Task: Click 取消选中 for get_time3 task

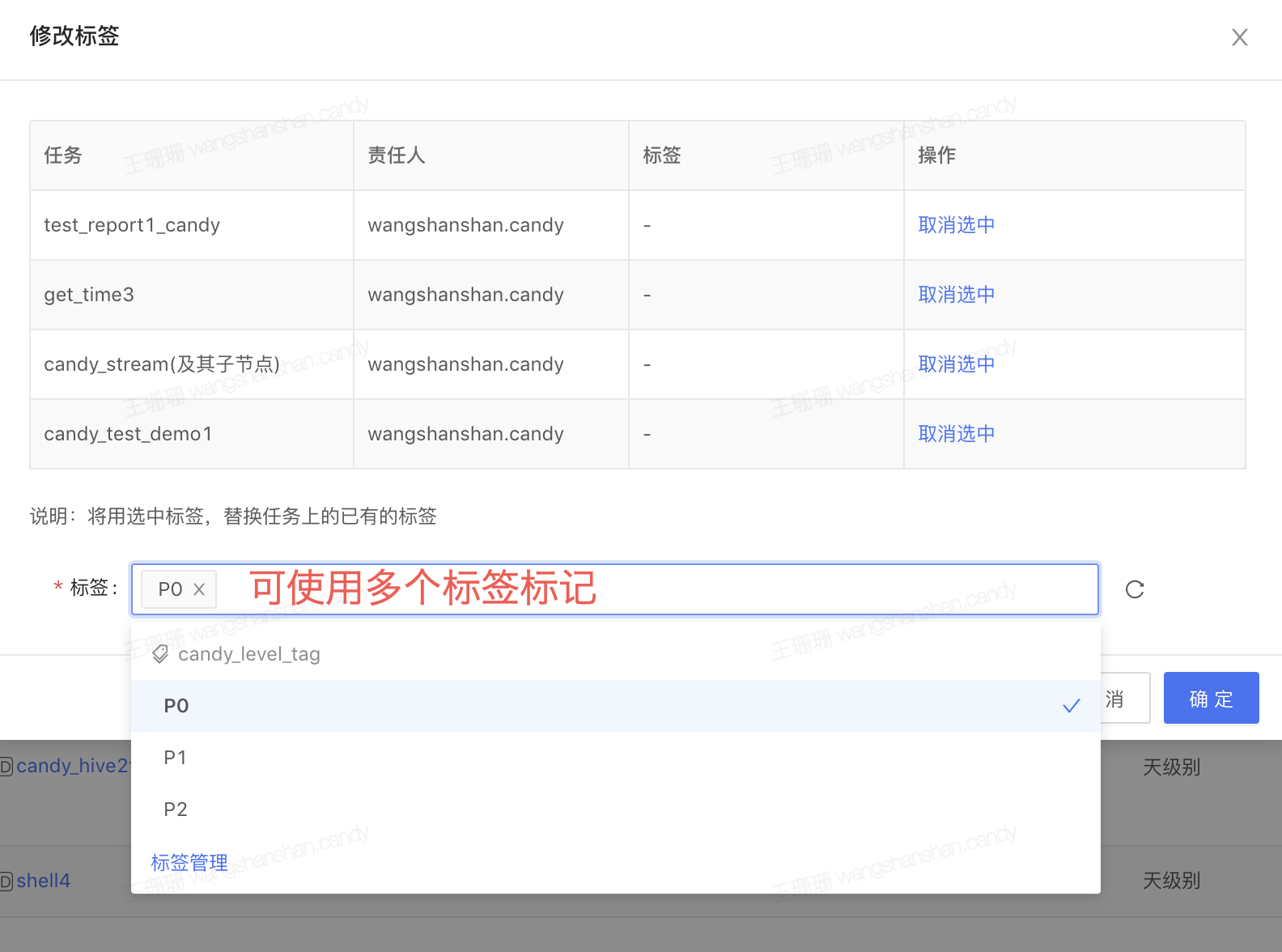Action: 956,295
